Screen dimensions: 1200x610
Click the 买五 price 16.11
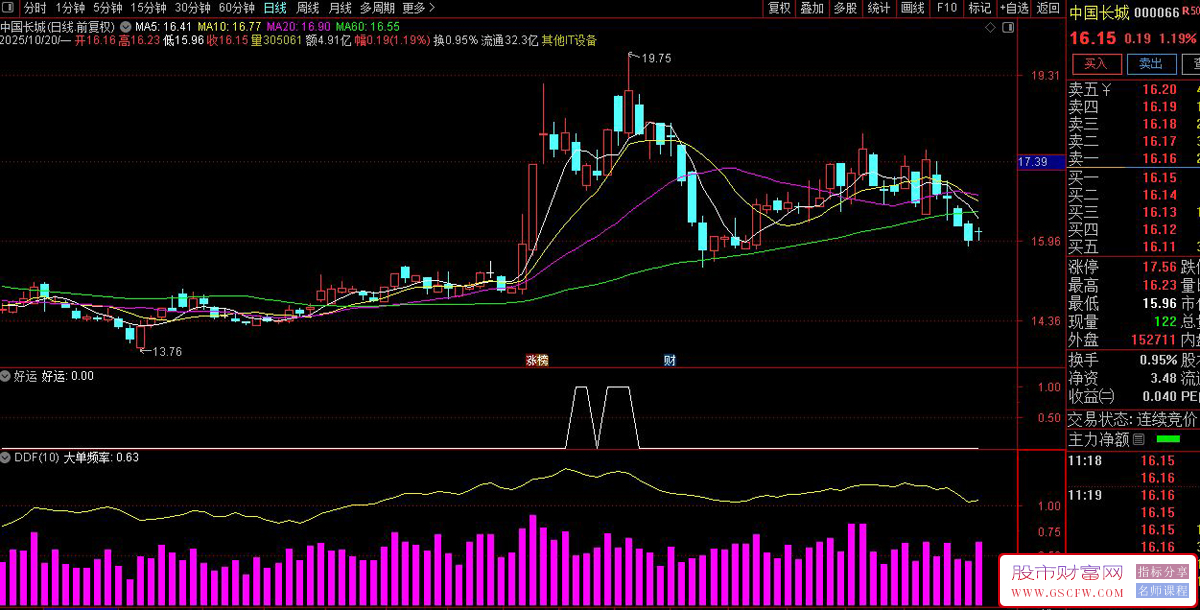pyautogui.click(x=1160, y=246)
